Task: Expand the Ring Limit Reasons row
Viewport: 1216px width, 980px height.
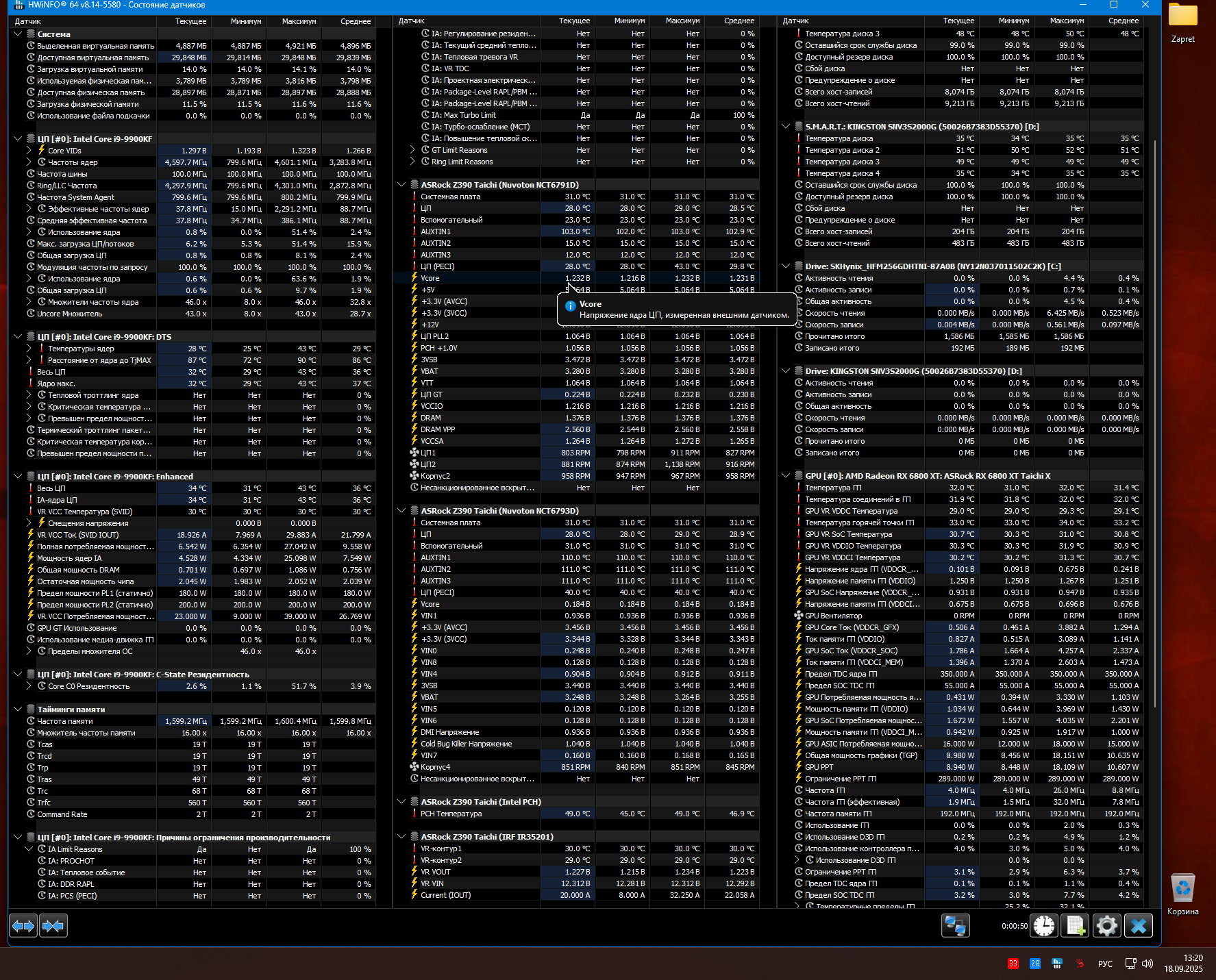Action: pyautogui.click(x=412, y=162)
